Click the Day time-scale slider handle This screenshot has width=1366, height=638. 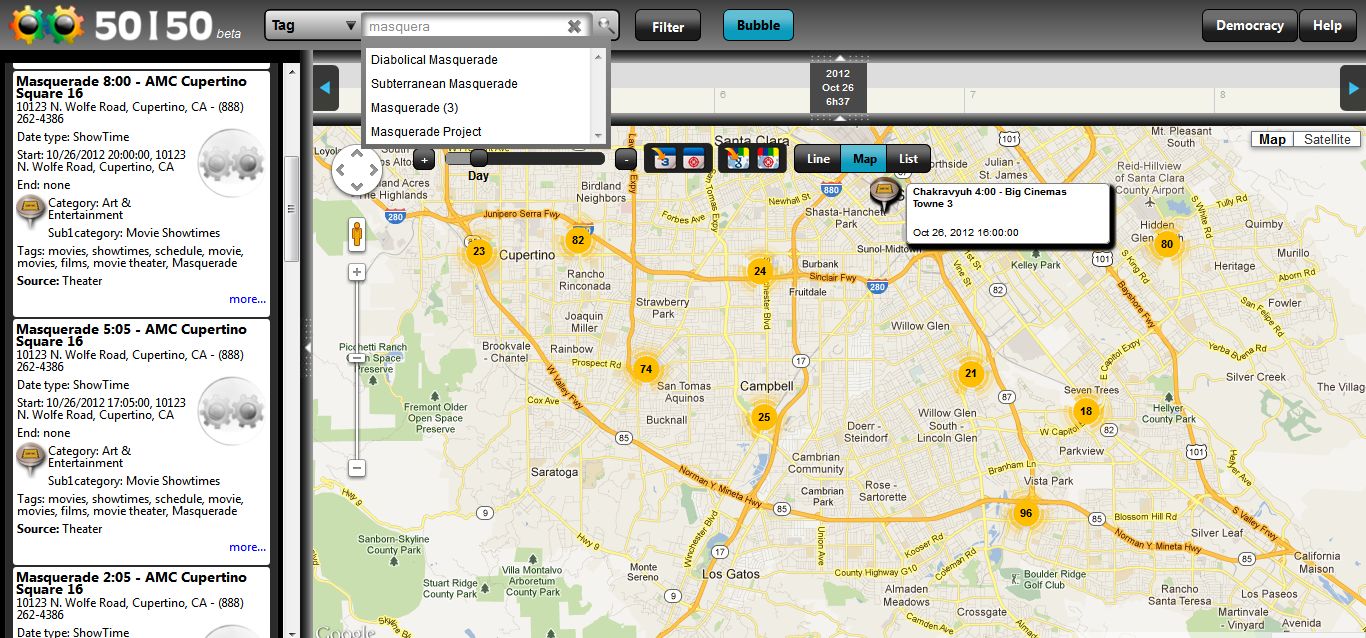click(479, 158)
